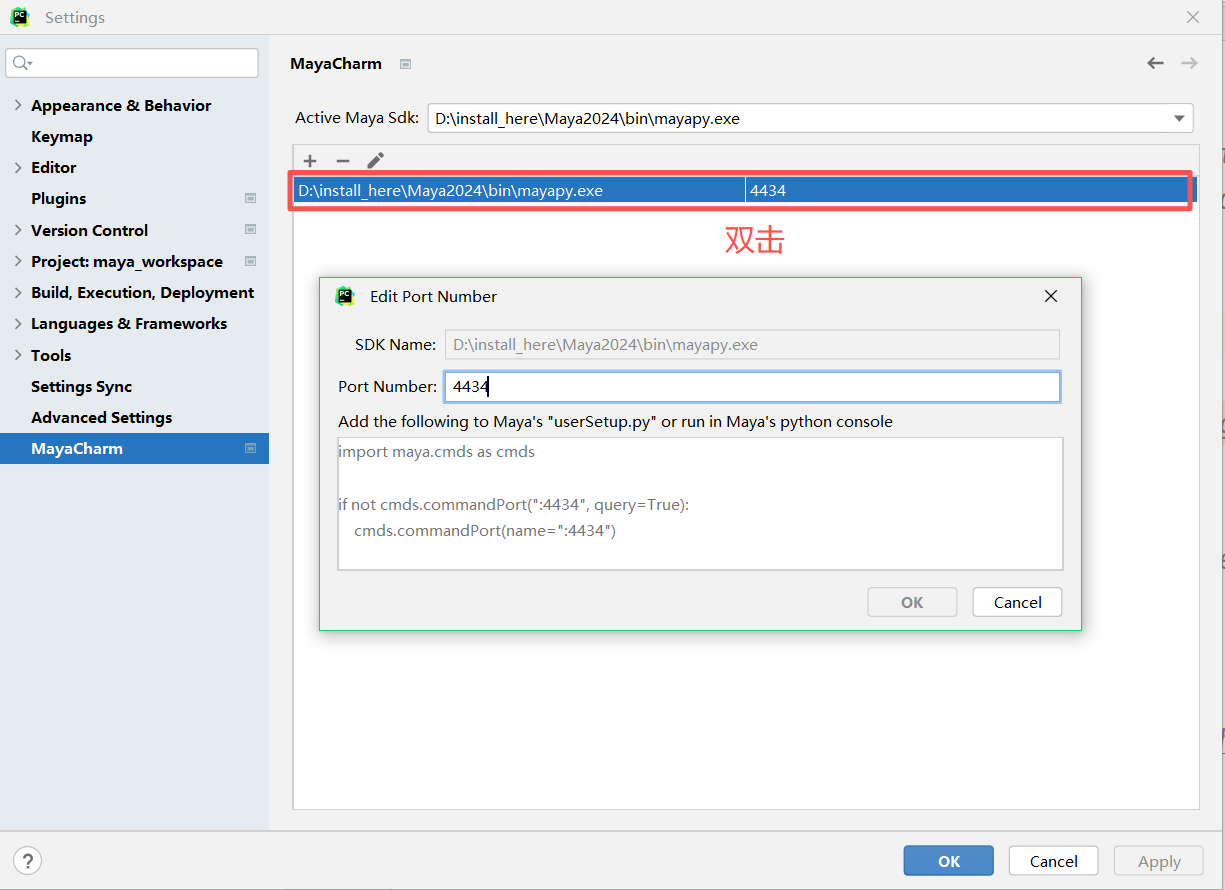Close the Settings window
This screenshot has width=1225, height=890.
[x=1193, y=17]
